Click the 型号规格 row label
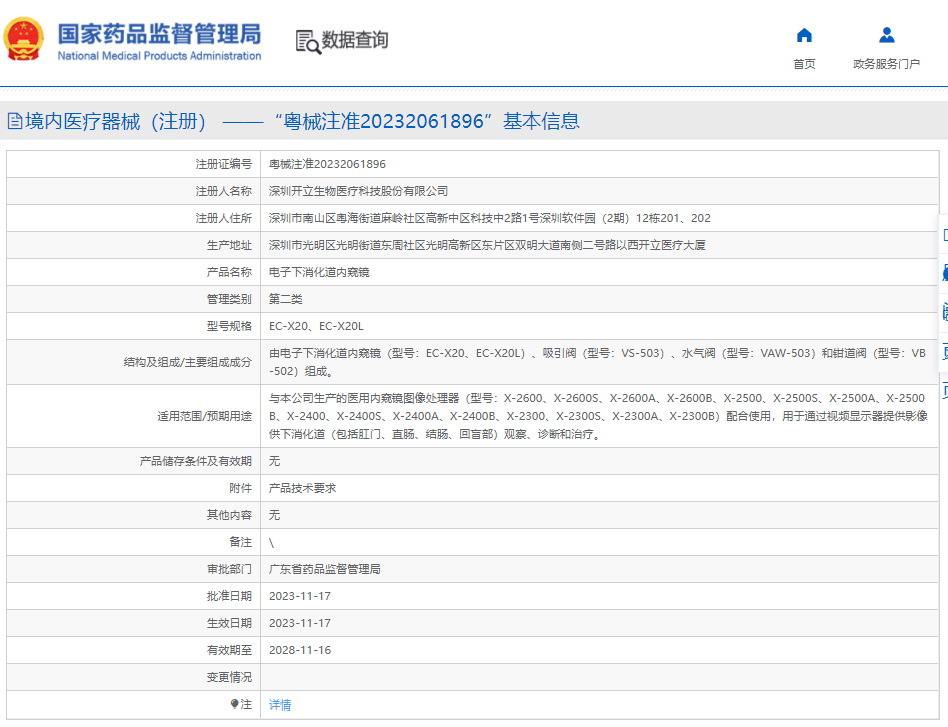 (229, 326)
